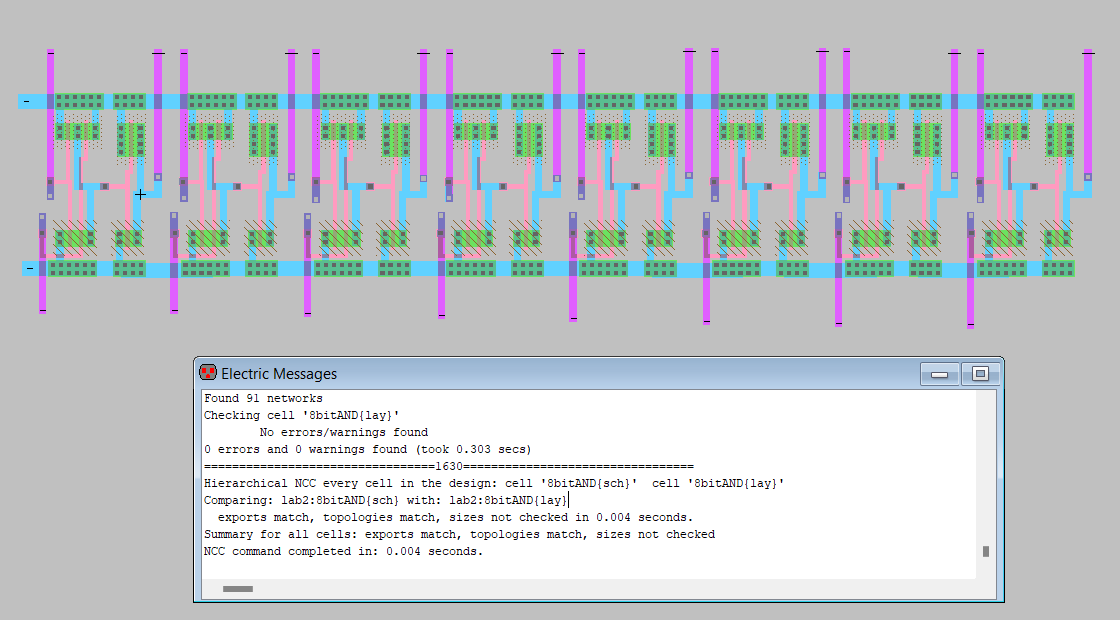Click the '1630' separator line
This screenshot has height=620, width=1120.
coord(449,466)
